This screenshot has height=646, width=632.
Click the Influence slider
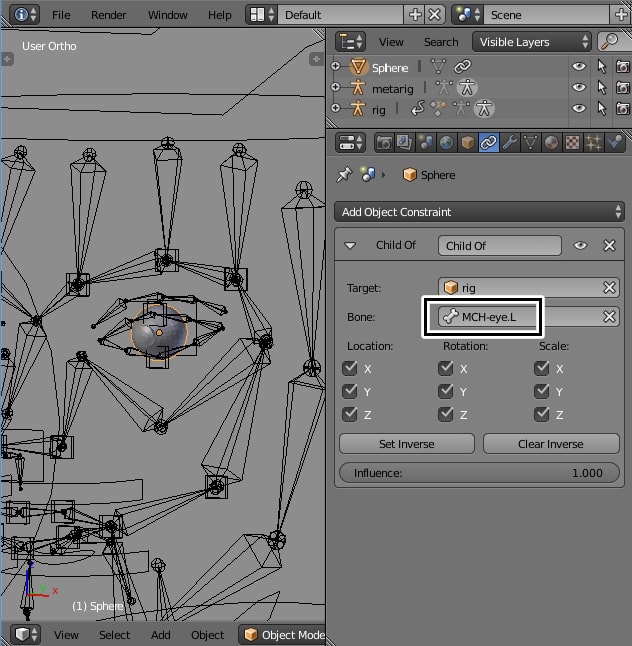(x=479, y=473)
